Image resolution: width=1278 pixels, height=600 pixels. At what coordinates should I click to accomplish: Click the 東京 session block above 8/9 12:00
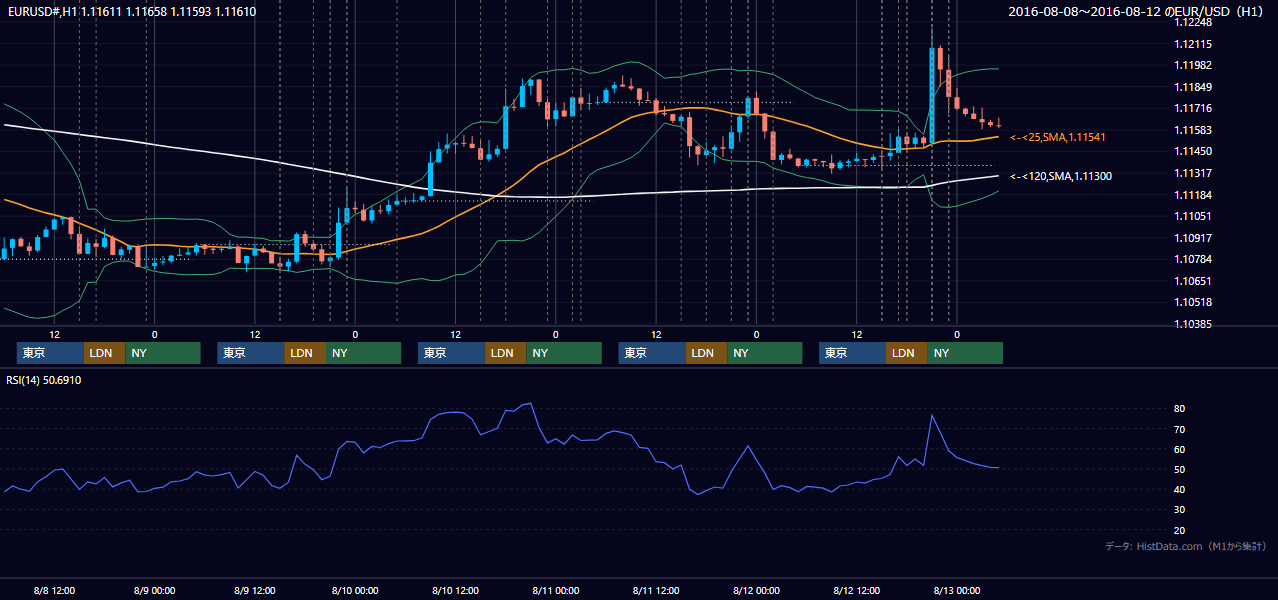point(251,353)
